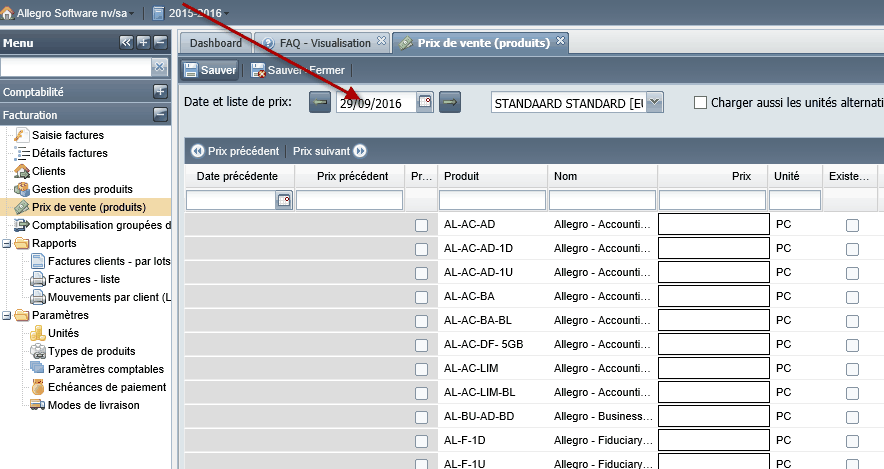Image resolution: width=884 pixels, height=469 pixels.
Task: Open Comptabilisation groupées item
Action: pyautogui.click(x=101, y=225)
